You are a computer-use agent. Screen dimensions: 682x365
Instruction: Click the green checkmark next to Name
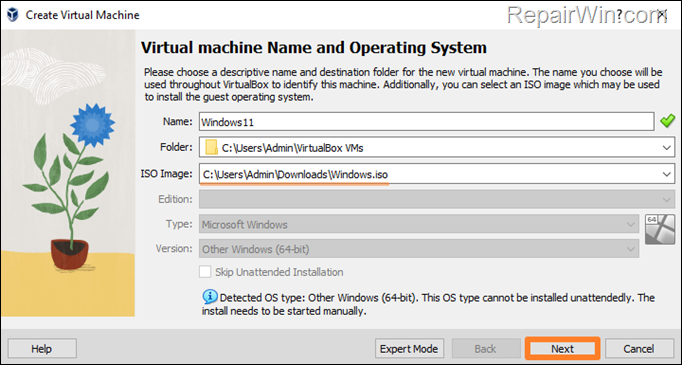click(x=667, y=121)
